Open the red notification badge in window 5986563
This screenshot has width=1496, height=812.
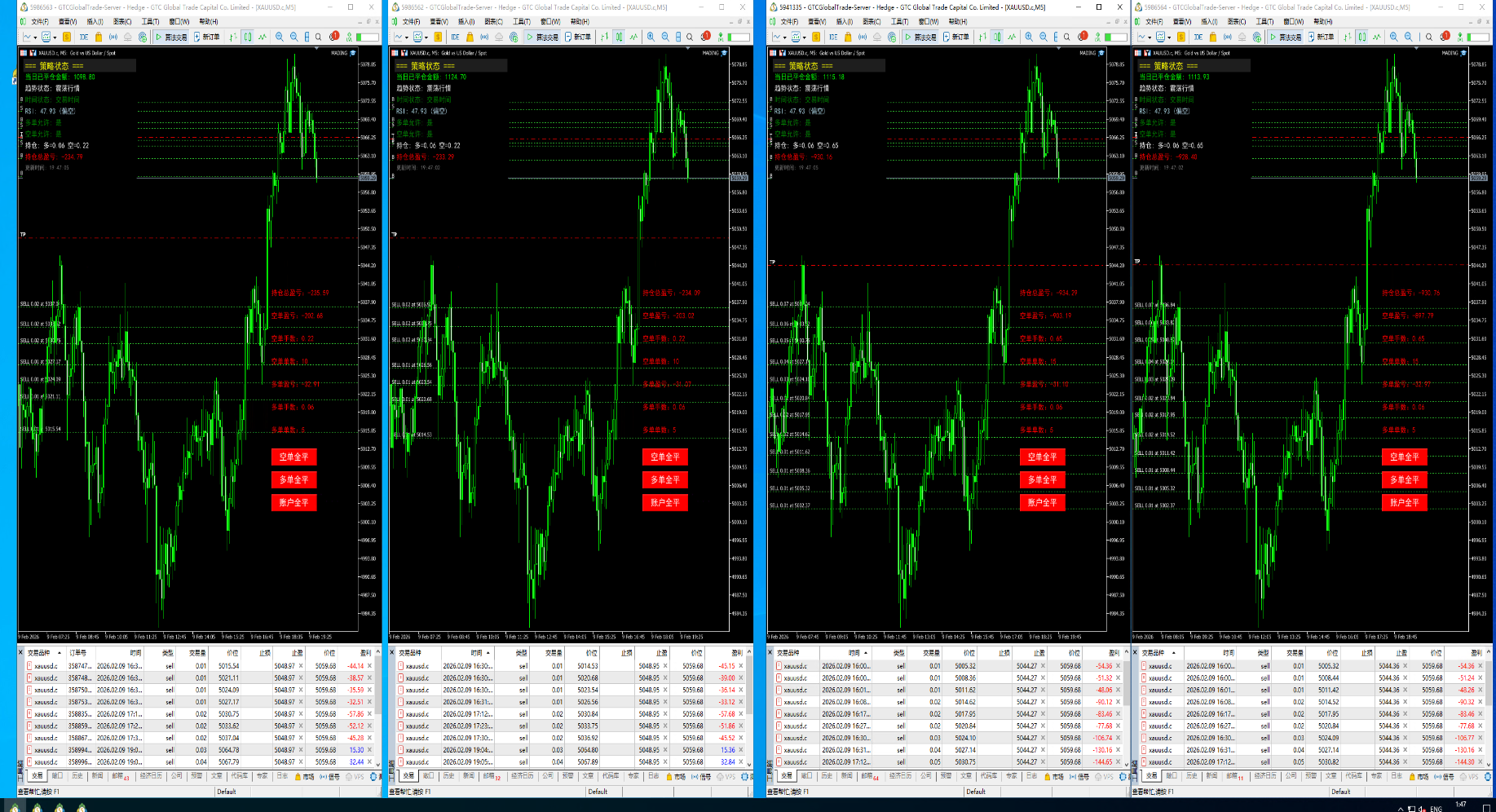pyautogui.click(x=334, y=37)
